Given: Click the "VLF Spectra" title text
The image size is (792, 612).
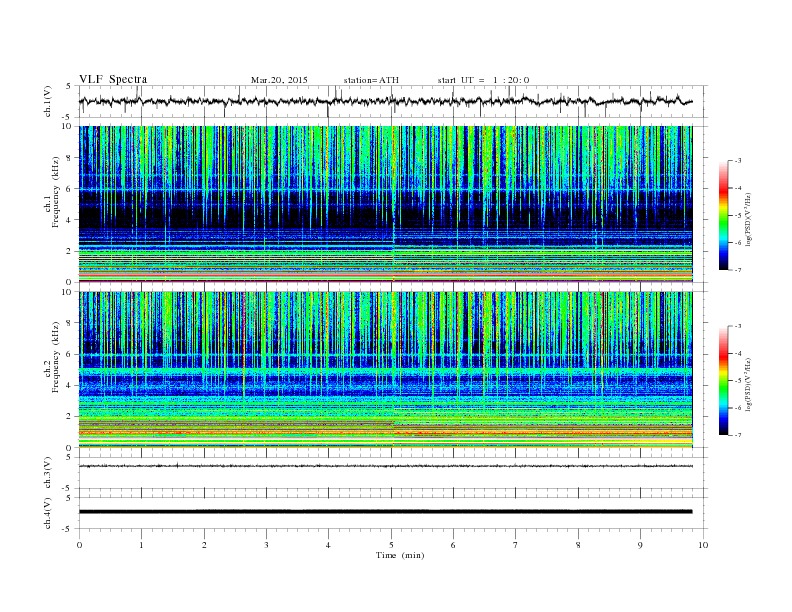Looking at the screenshot, I should tap(113, 79).
